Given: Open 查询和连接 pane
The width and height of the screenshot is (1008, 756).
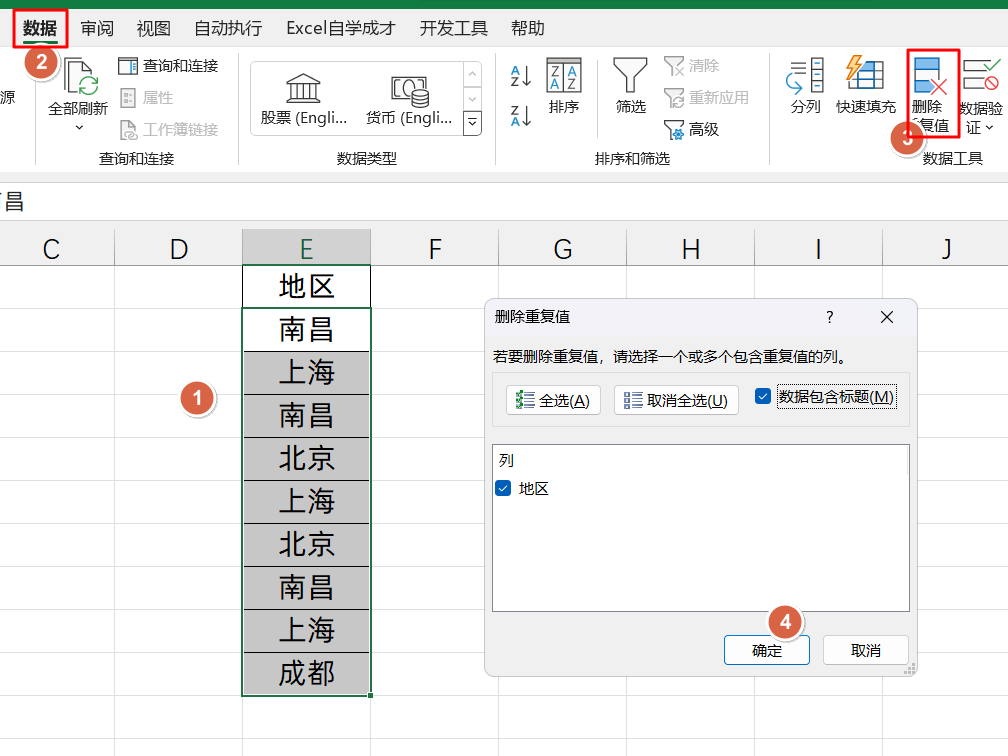Looking at the screenshot, I should coord(168,66).
